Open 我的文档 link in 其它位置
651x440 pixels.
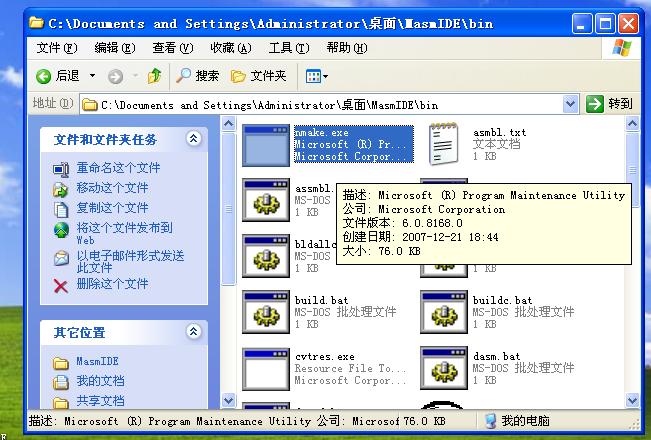tap(100, 381)
